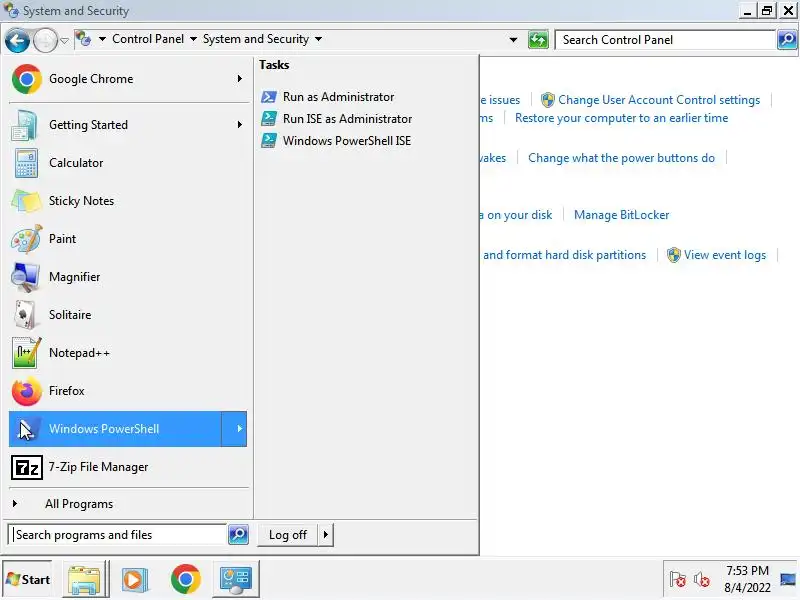The width and height of the screenshot is (800, 600).
Task: Open Manage BitLocker link
Action: tap(621, 215)
